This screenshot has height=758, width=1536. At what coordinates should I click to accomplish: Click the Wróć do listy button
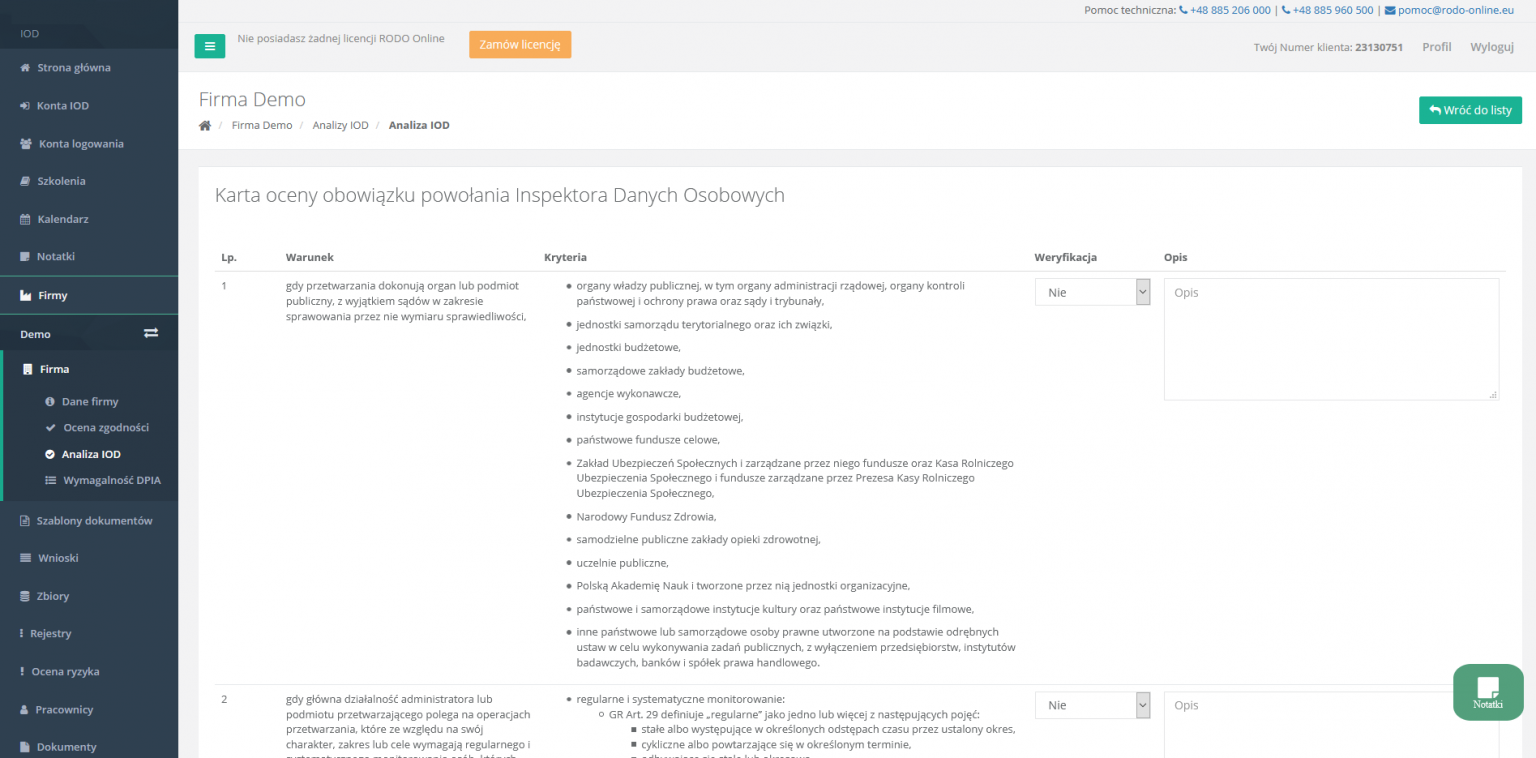click(1470, 110)
